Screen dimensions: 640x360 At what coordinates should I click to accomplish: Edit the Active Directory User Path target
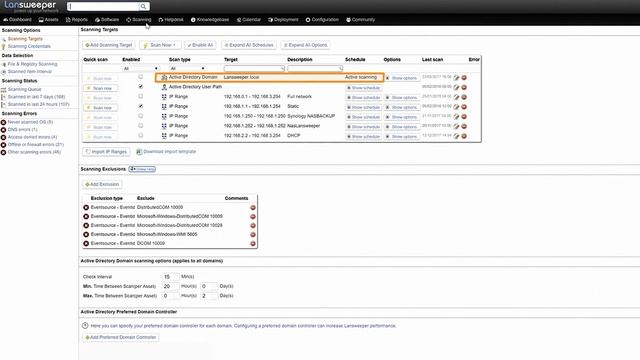[456, 87]
